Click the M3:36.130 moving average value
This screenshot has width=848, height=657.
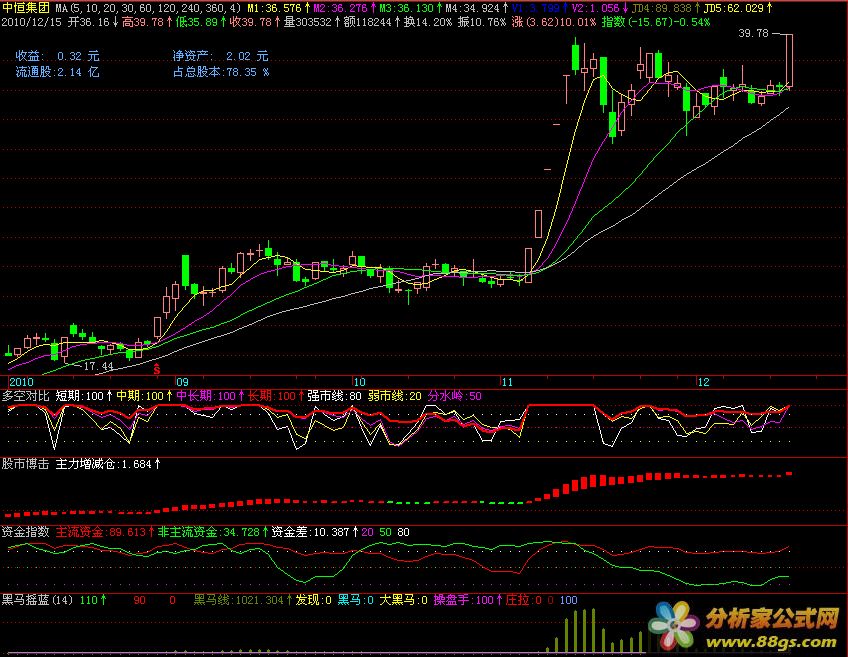pos(410,8)
